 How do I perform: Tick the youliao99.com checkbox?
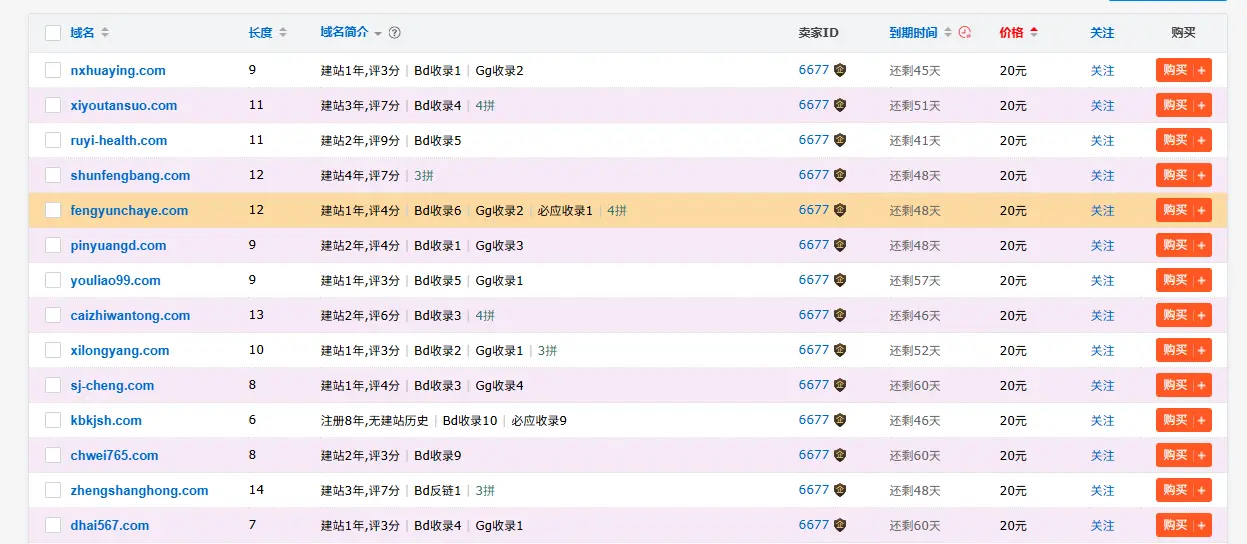pyautogui.click(x=53, y=280)
